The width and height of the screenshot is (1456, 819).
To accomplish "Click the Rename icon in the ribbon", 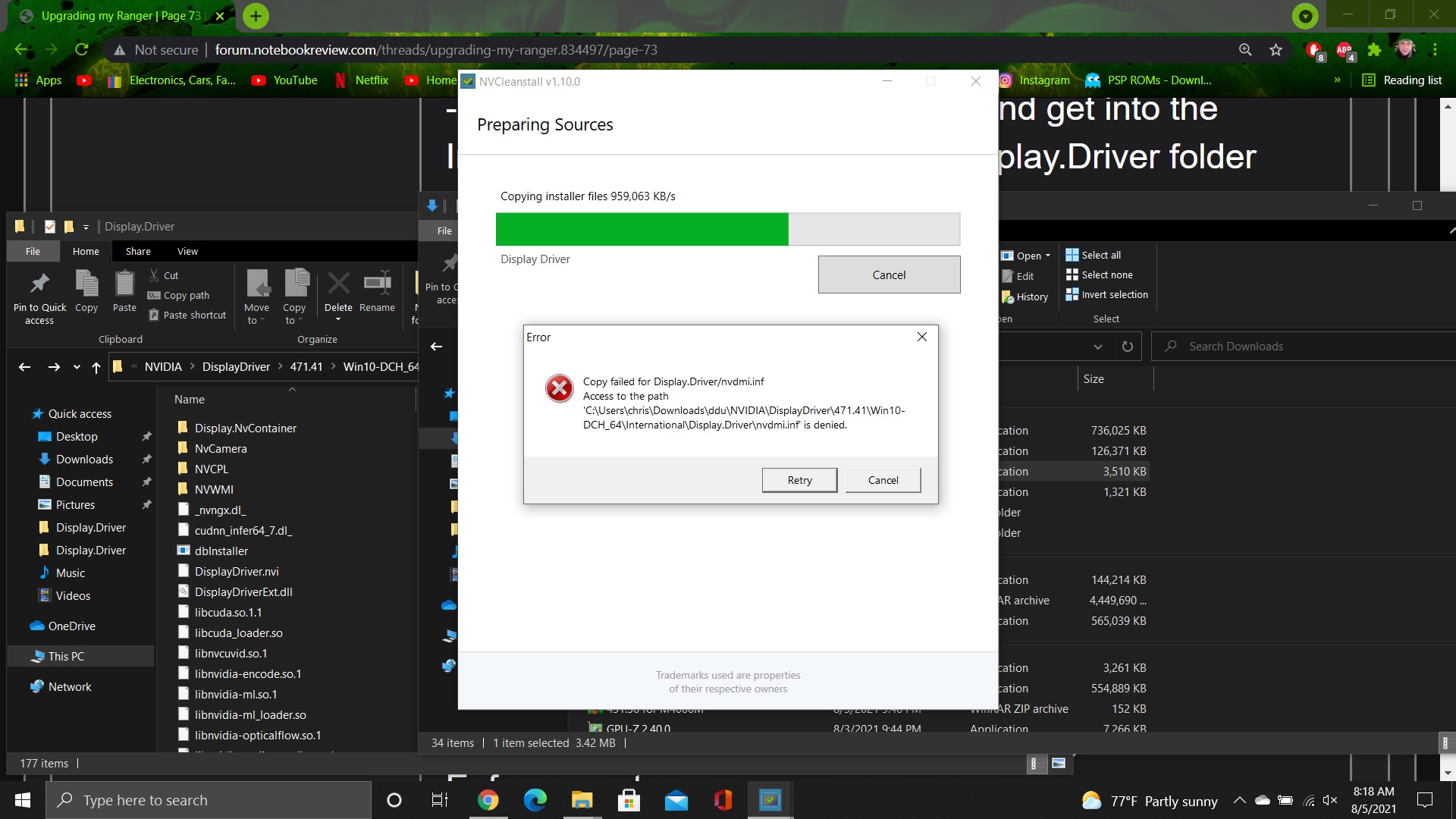I will tap(377, 285).
